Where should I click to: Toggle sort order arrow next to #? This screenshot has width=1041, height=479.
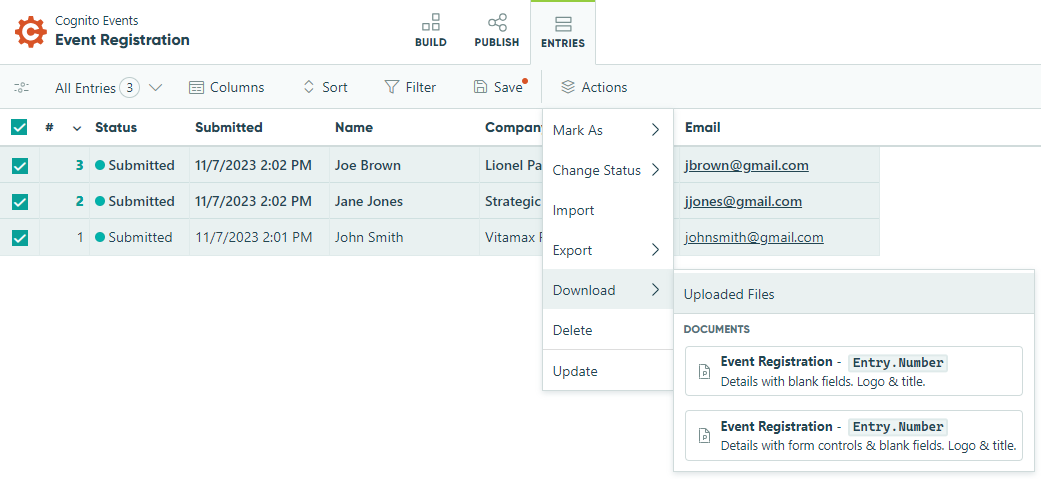pyautogui.click(x=76, y=128)
